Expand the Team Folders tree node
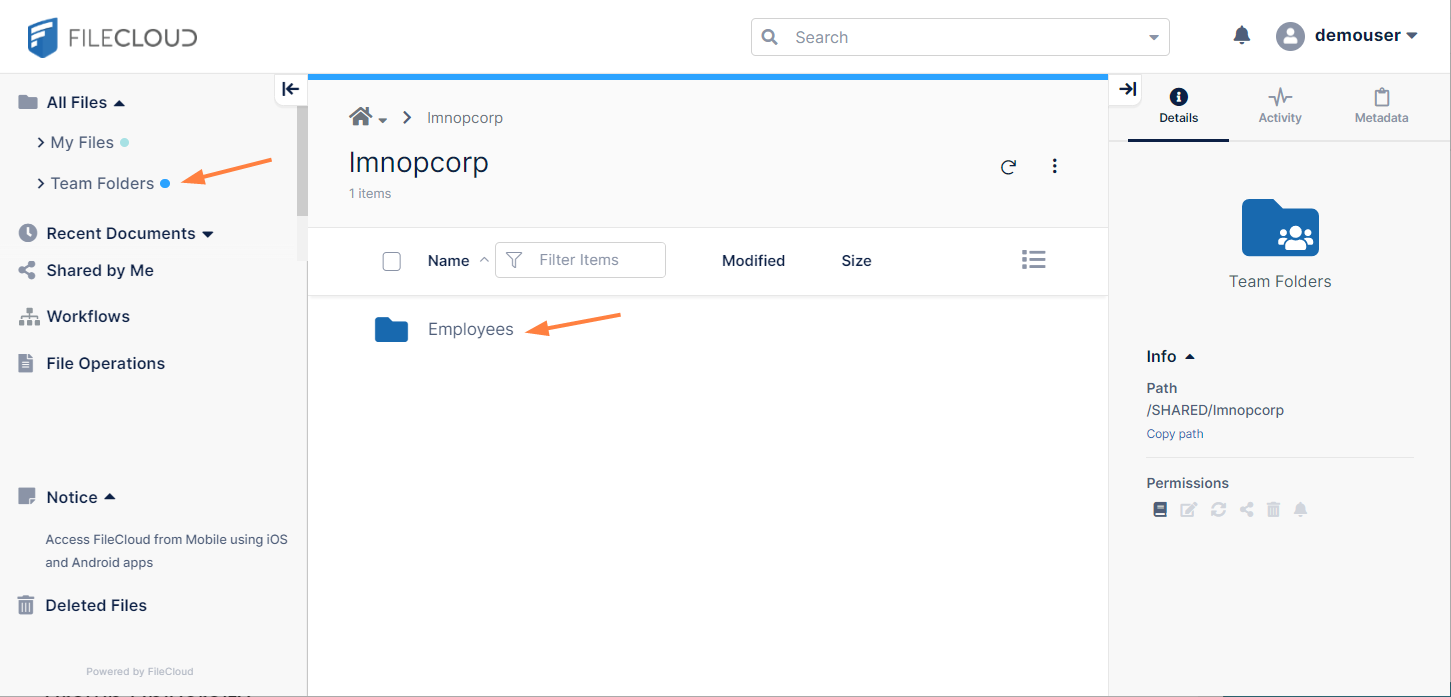Viewport: 1451px width, 697px height. (41, 184)
